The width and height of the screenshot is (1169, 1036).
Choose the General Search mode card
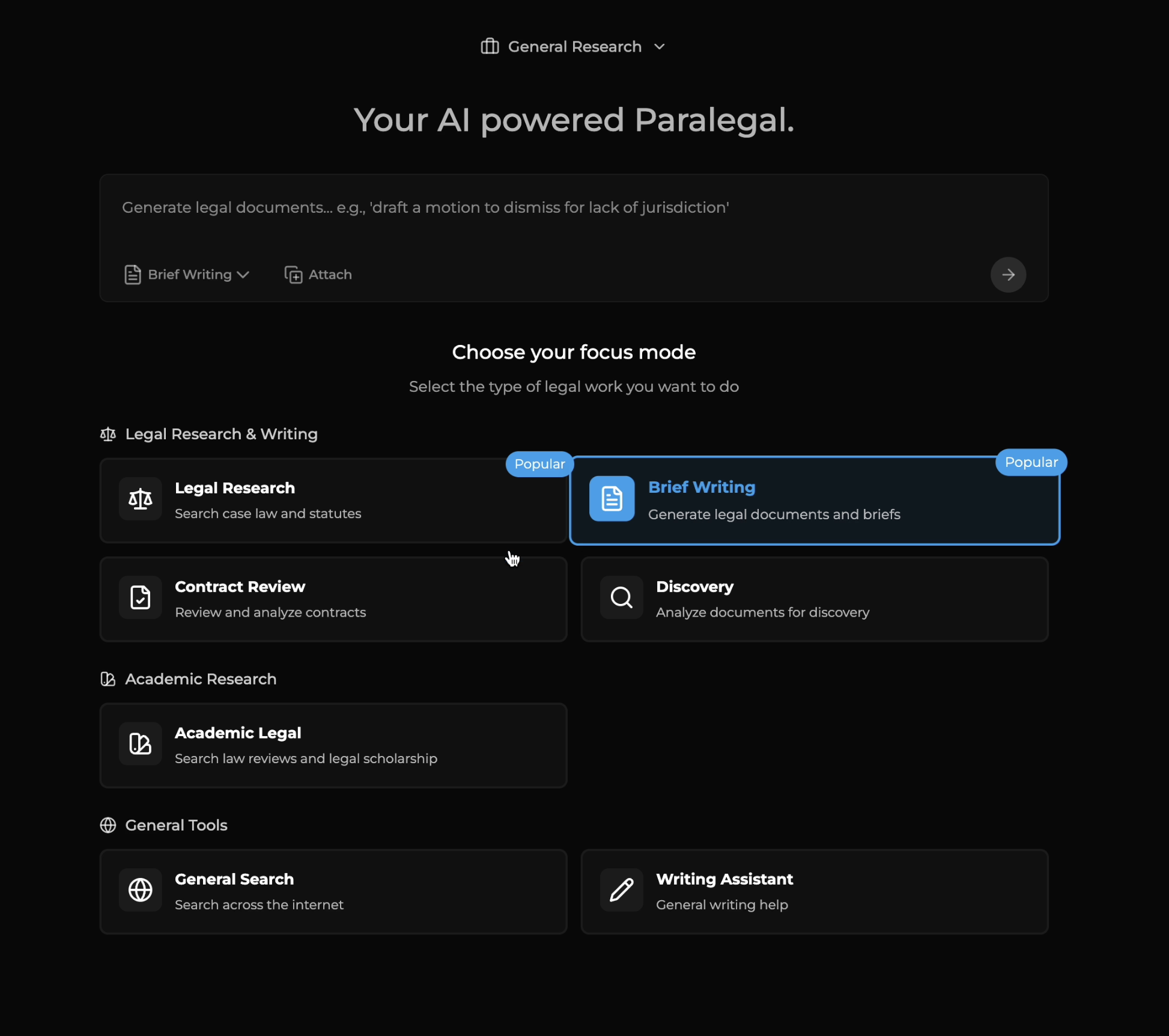[x=333, y=892]
